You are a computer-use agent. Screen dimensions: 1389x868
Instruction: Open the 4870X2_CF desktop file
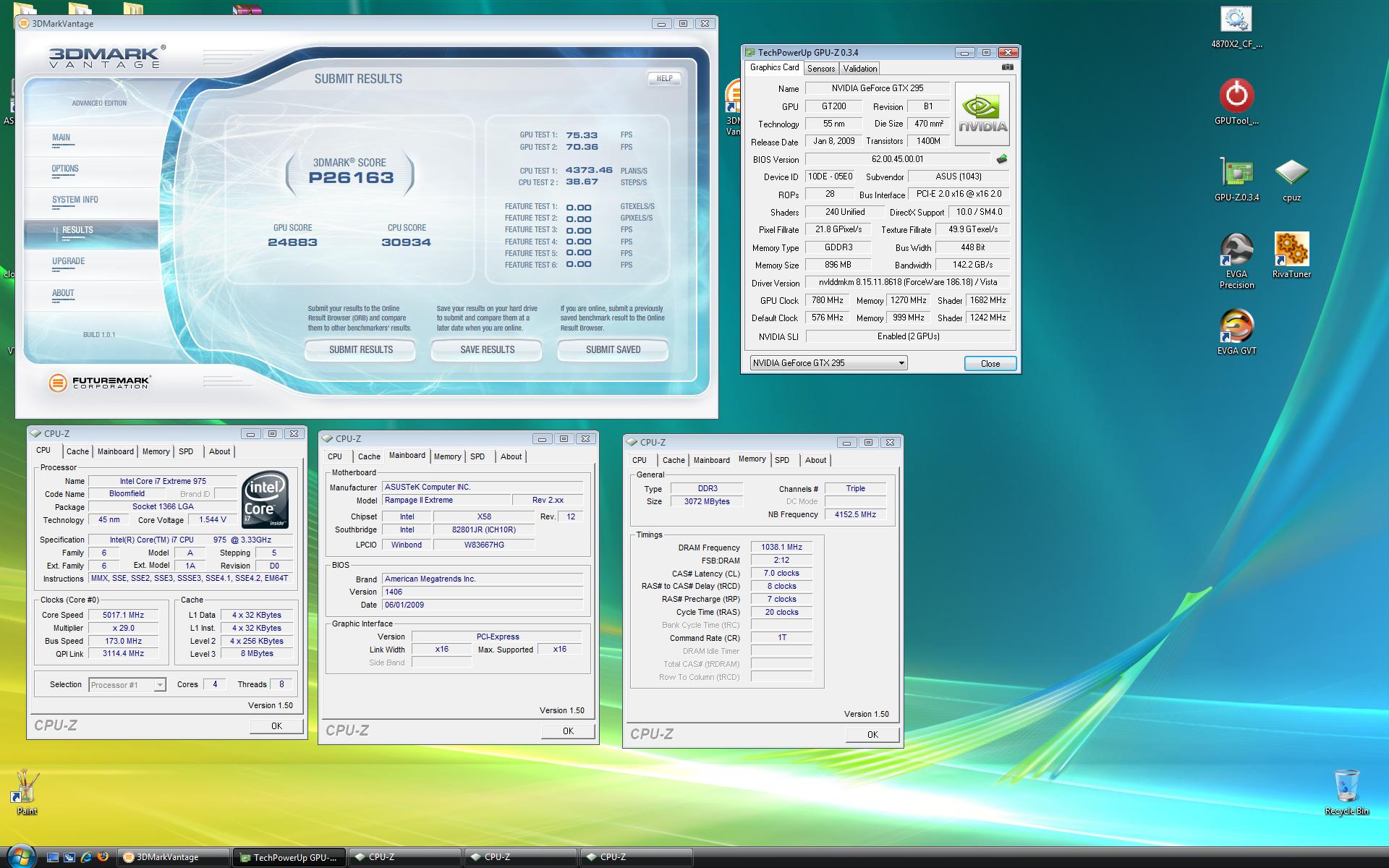[x=1236, y=27]
